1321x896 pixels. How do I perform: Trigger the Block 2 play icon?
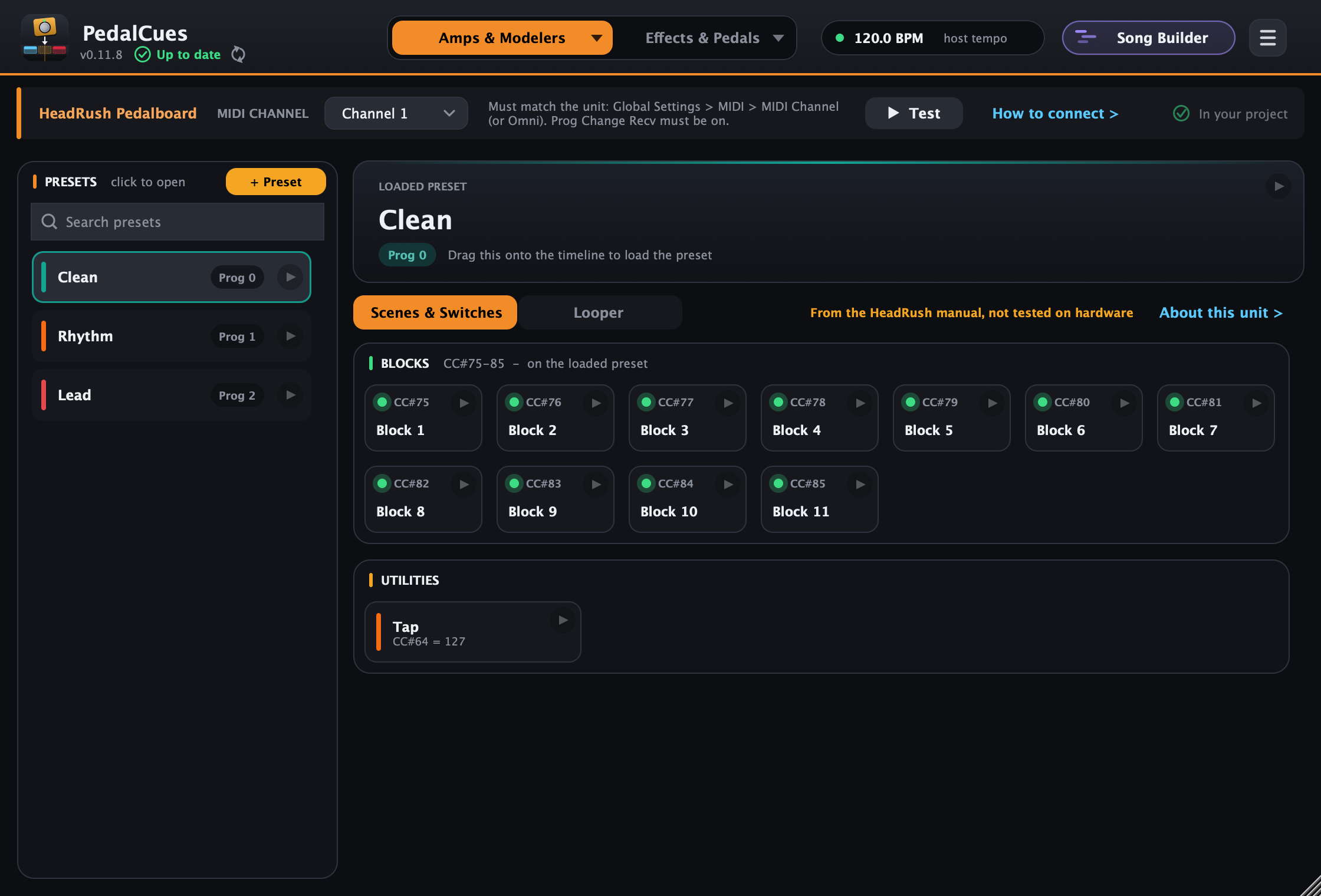tap(596, 403)
